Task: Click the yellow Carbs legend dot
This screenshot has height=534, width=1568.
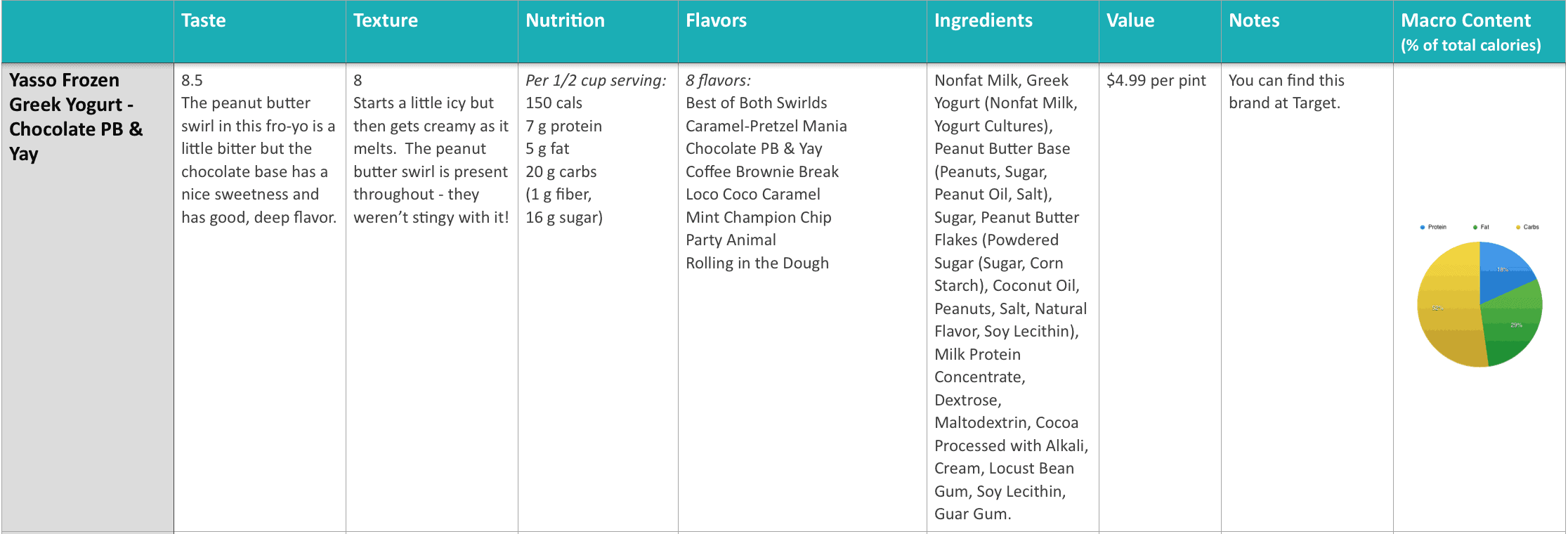Action: coord(1518,227)
